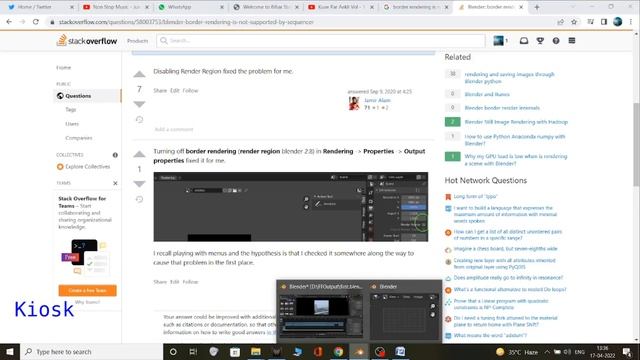Click browser address bar
This screenshot has height=360, width=640.
(302, 22)
